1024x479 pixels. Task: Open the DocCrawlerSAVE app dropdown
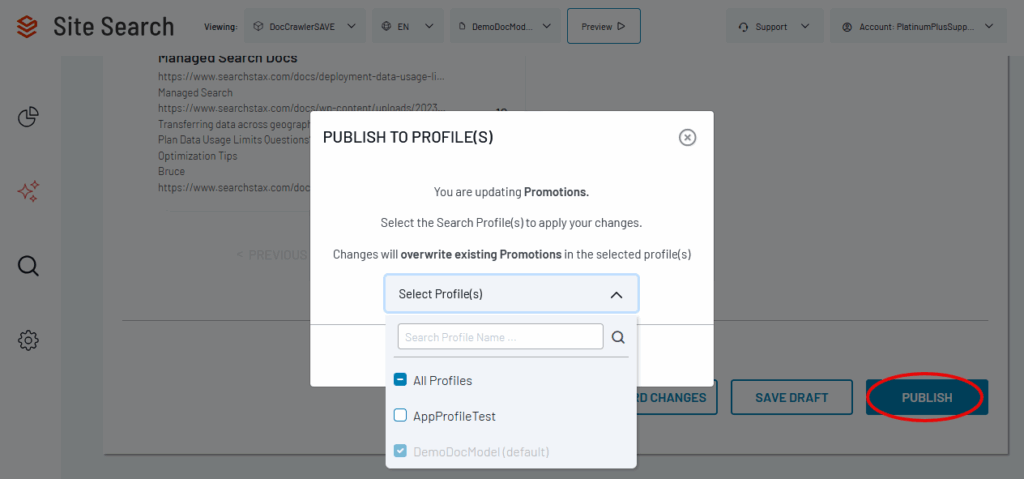[x=304, y=26]
